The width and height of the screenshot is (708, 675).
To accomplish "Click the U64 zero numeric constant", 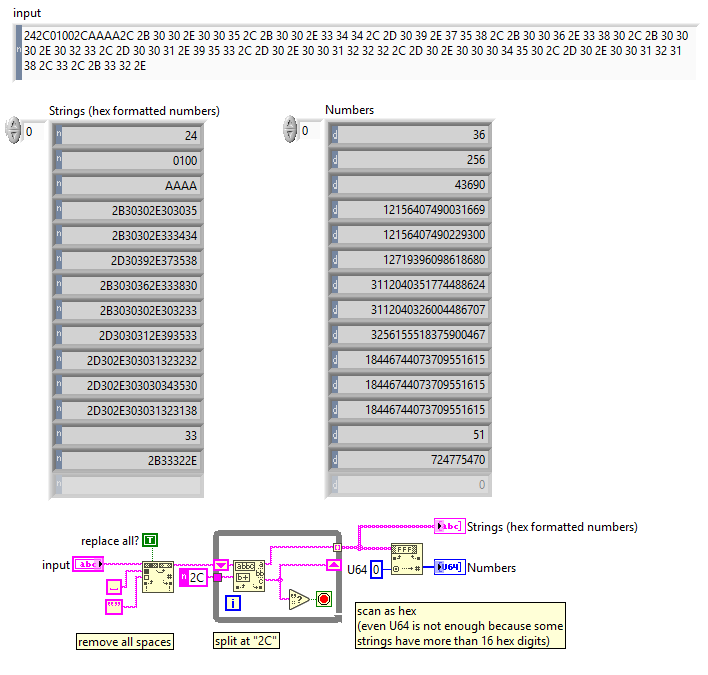I will tap(376, 569).
